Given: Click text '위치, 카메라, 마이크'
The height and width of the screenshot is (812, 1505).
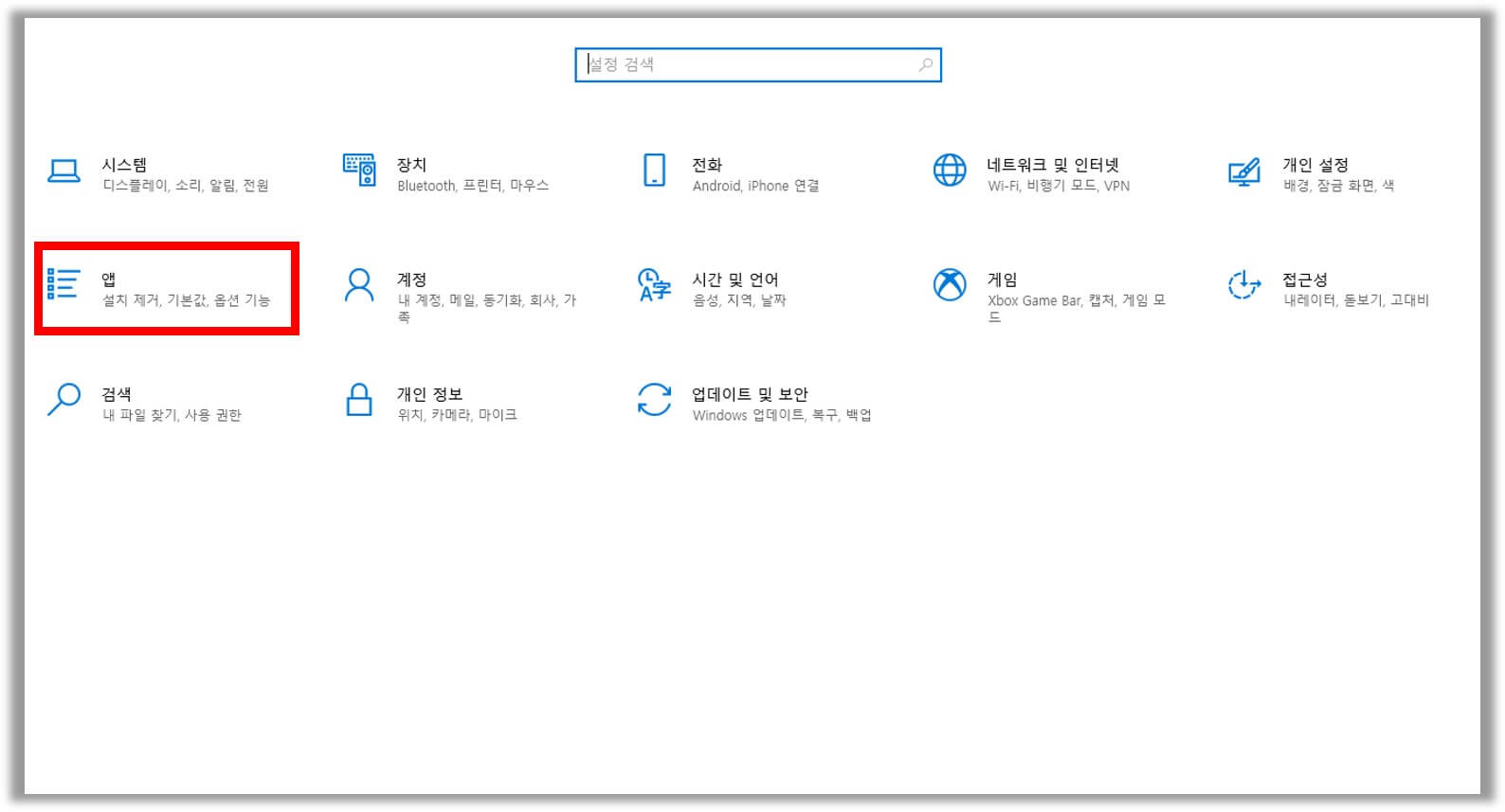Looking at the screenshot, I should tap(457, 415).
